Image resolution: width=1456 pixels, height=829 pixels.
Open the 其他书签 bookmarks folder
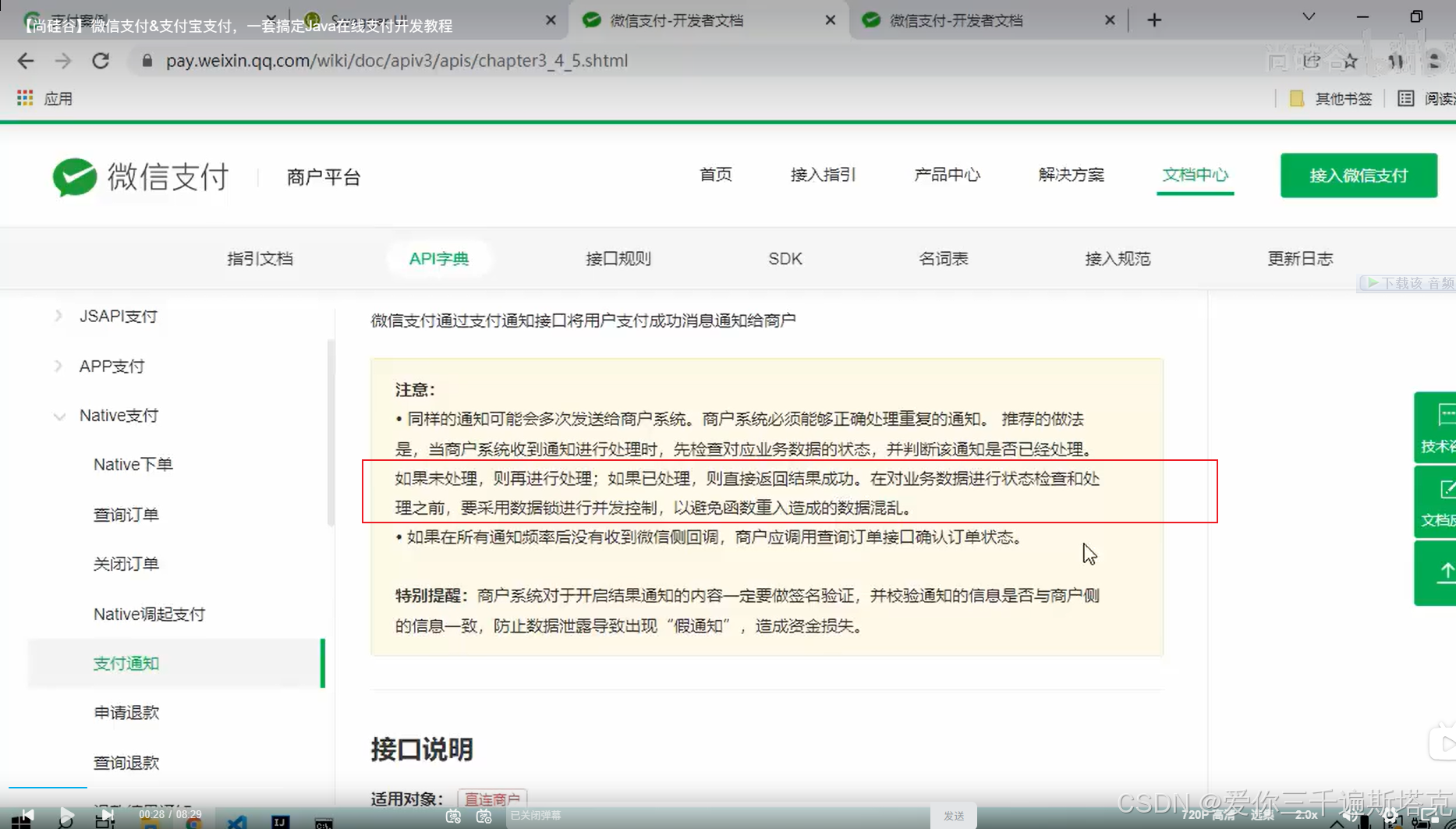[1331, 98]
